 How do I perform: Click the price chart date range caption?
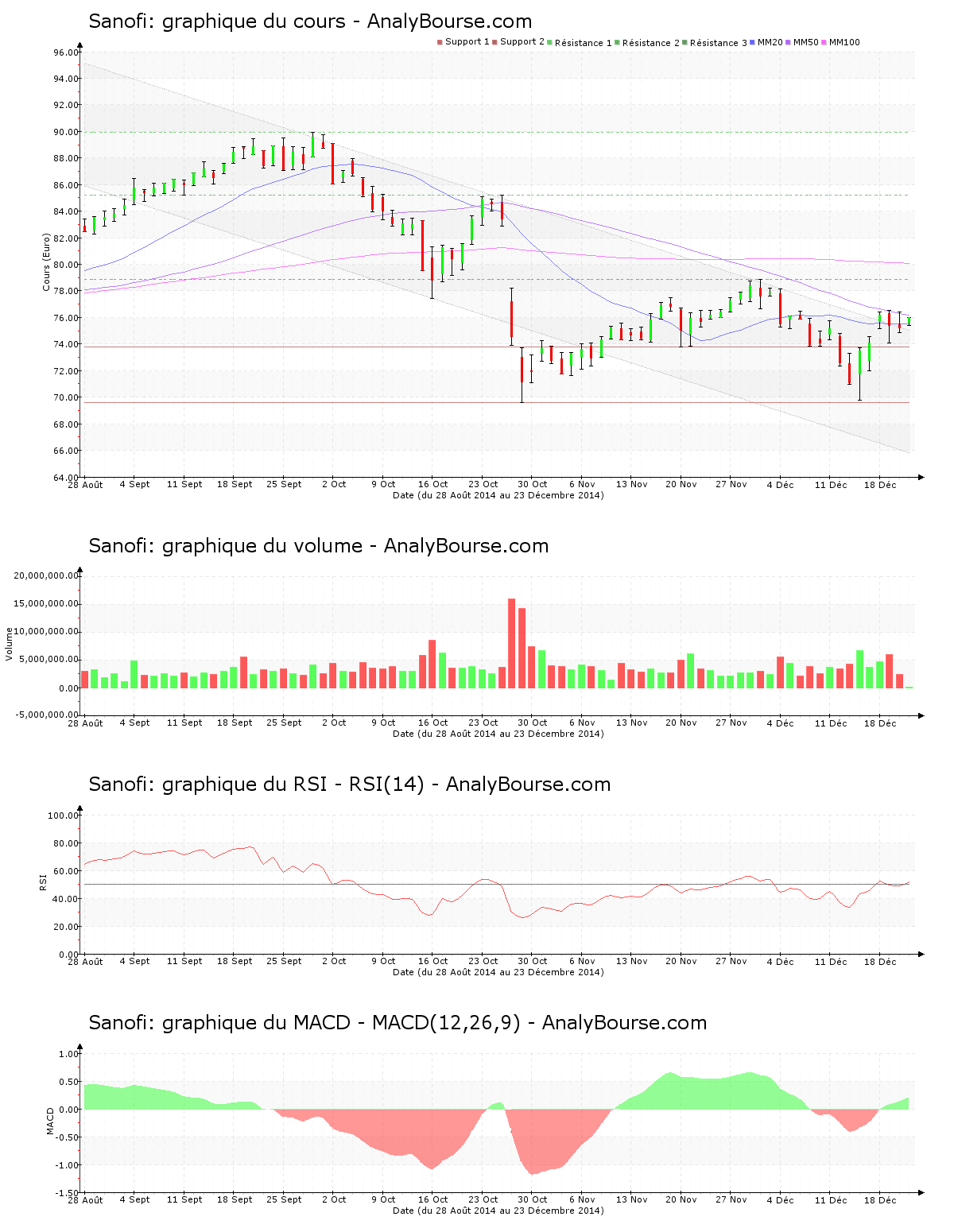[x=498, y=495]
